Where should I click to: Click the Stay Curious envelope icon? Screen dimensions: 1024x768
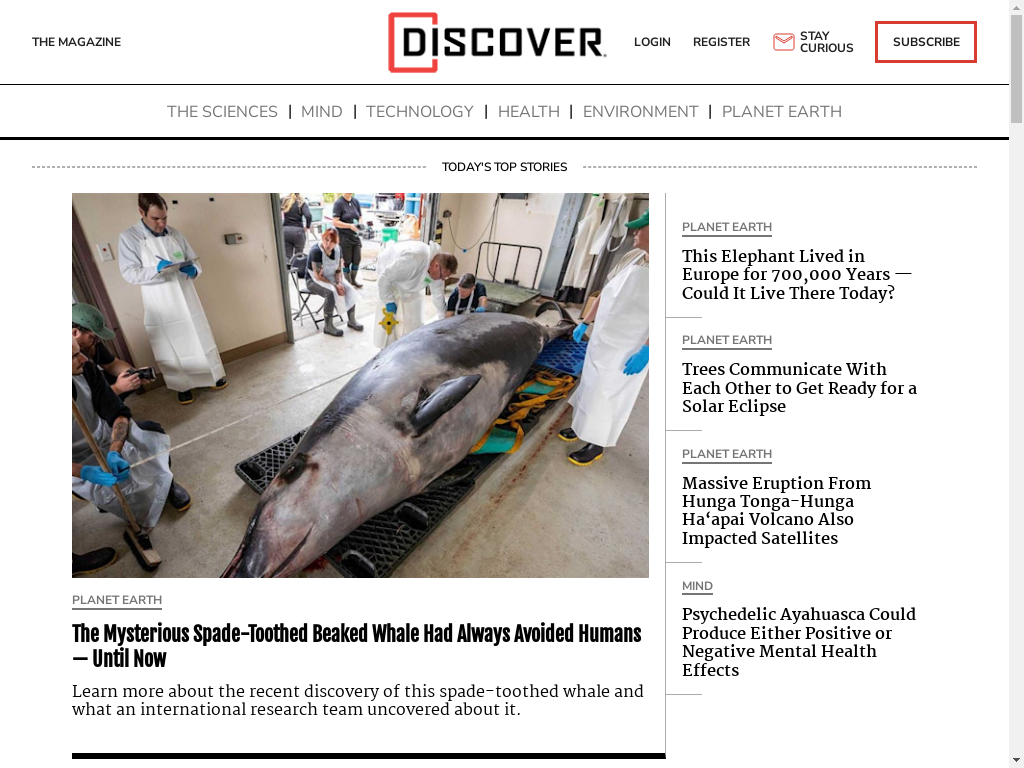click(783, 42)
